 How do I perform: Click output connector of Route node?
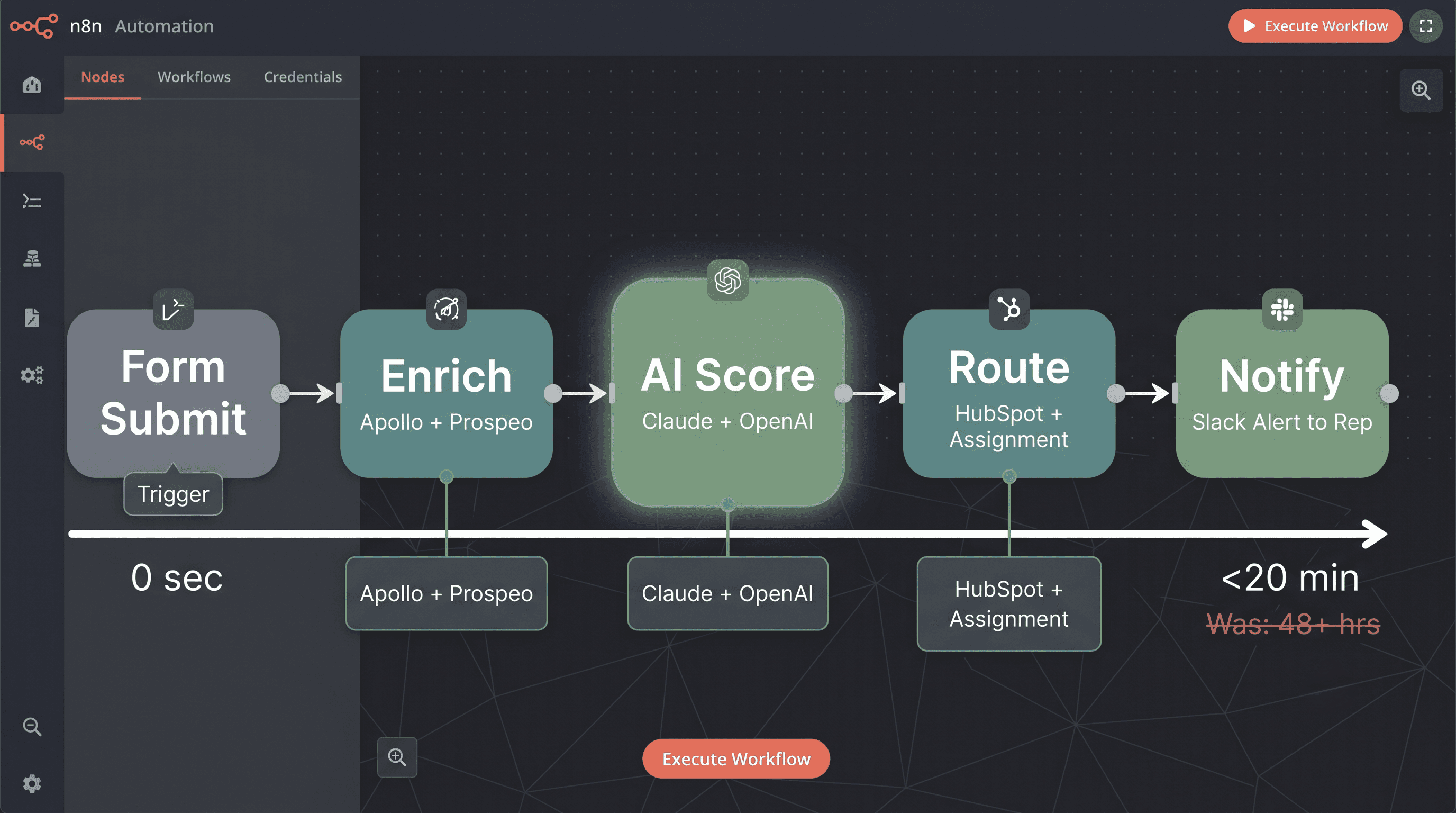tap(1116, 393)
